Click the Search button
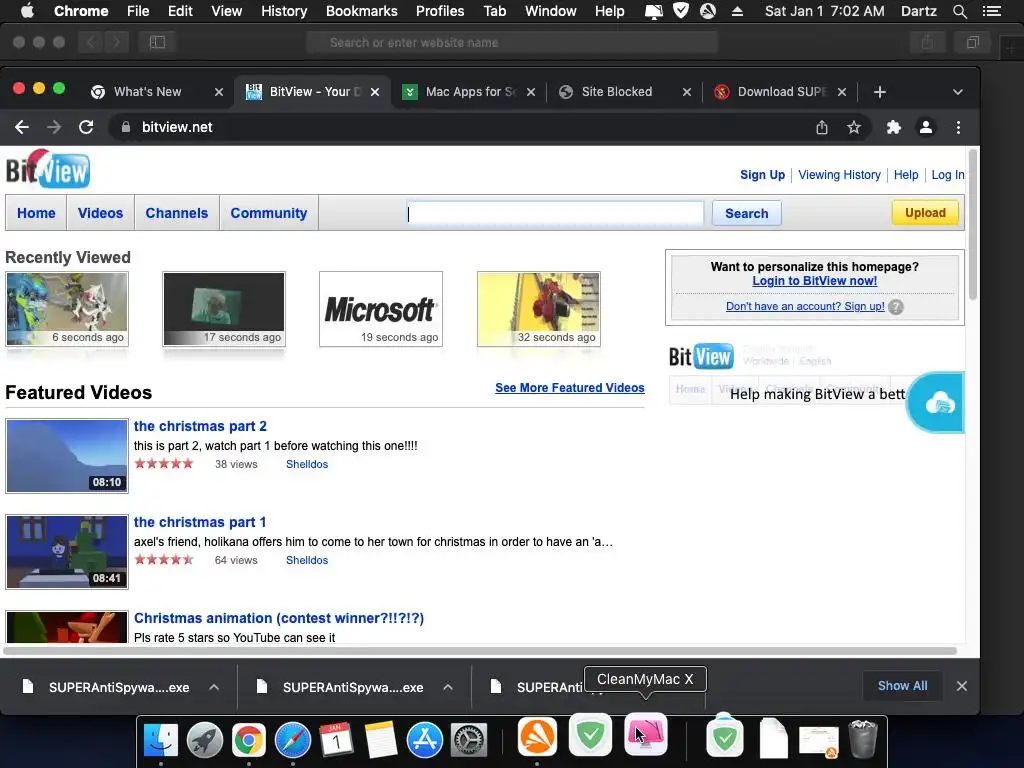 (x=746, y=214)
